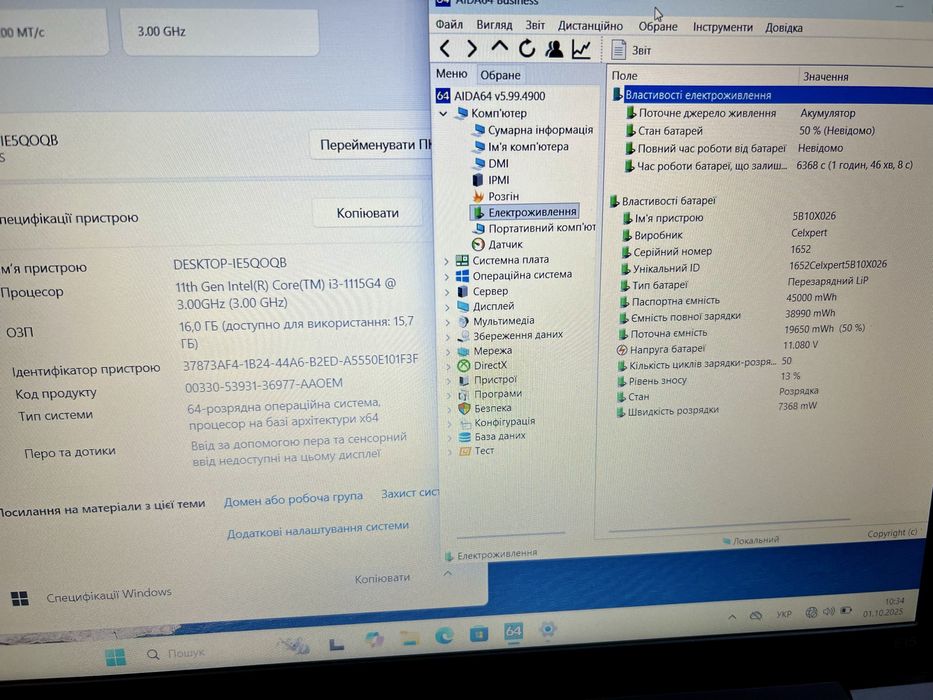933x700 pixels.
Task: Open the graph chart icon in AIDA64 toolbar
Action: pyautogui.click(x=581, y=49)
